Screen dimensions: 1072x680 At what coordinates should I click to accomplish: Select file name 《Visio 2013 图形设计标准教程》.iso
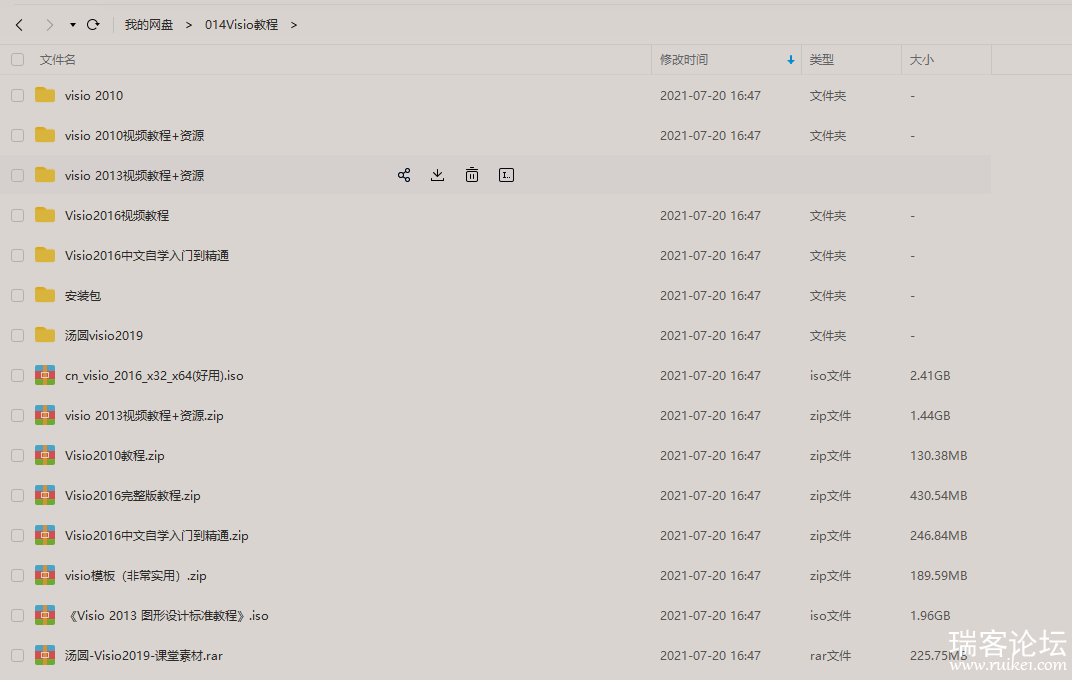click(167, 616)
